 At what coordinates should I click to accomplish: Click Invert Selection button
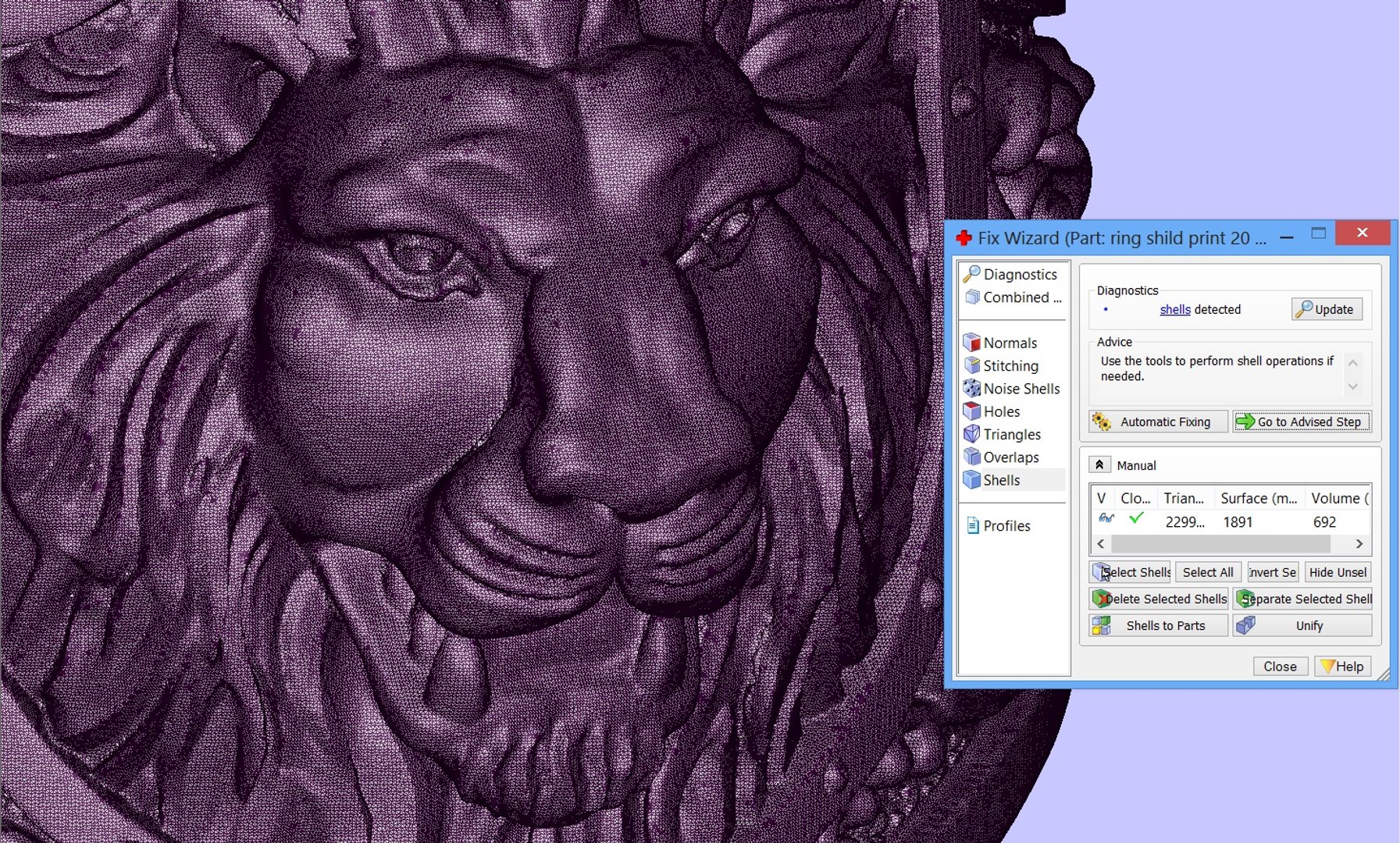(x=1272, y=572)
